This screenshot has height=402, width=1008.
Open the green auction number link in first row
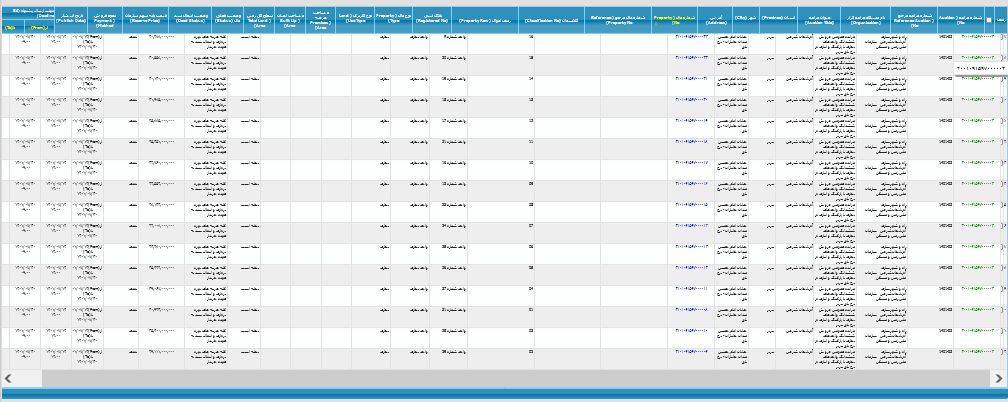pos(977,36)
